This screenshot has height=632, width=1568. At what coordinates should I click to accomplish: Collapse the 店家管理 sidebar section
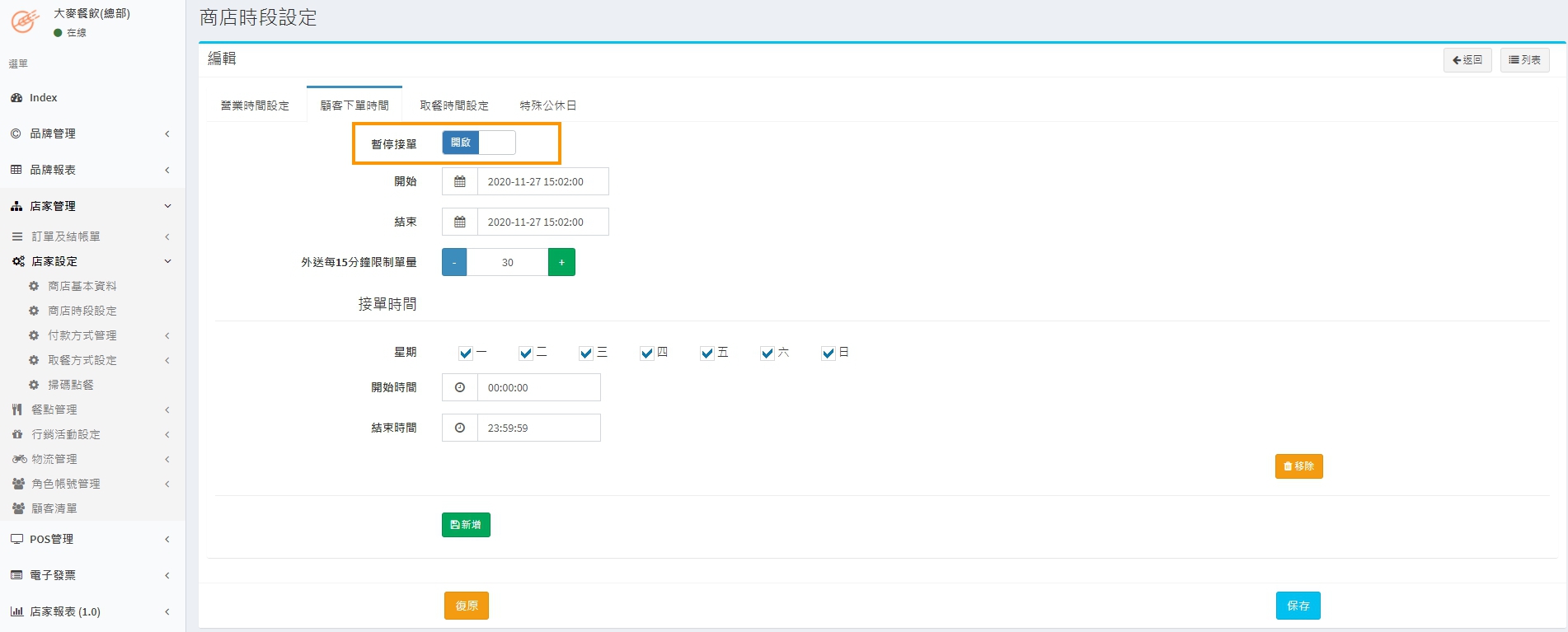(91, 206)
